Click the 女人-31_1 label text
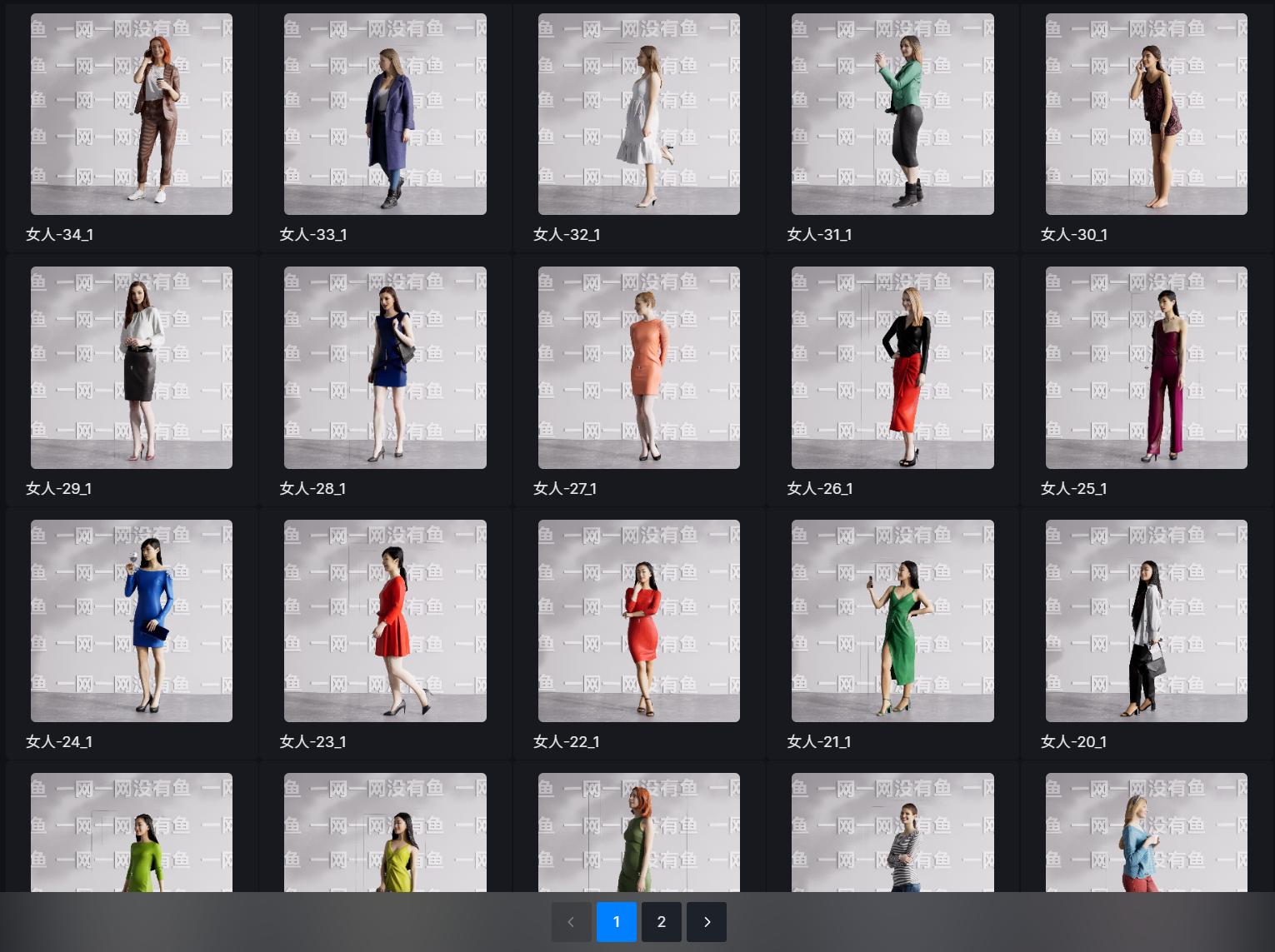Viewport: 1275px width, 952px height. pos(820,235)
